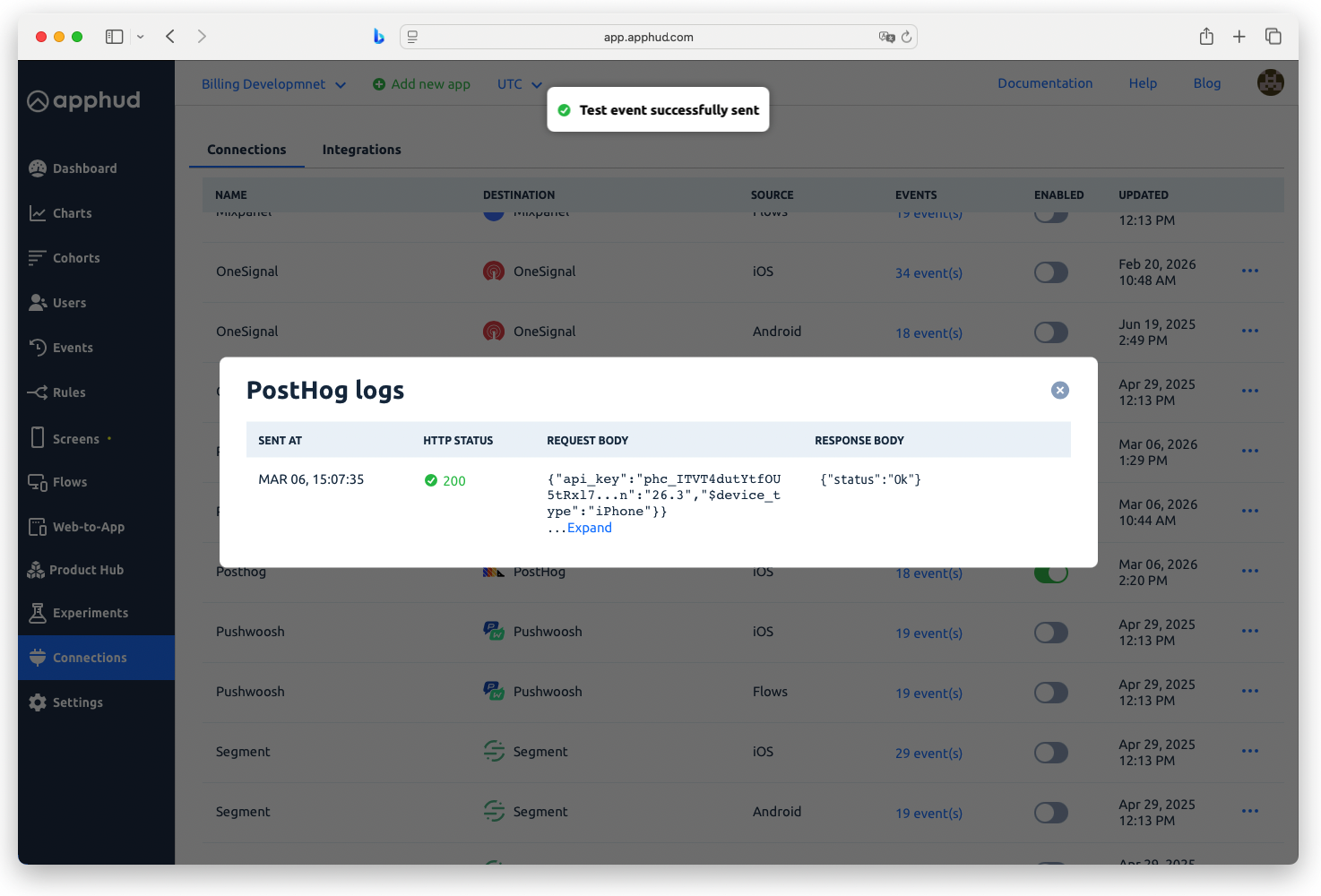Go forward in Safari
The image size is (1321, 896).
coord(202,37)
